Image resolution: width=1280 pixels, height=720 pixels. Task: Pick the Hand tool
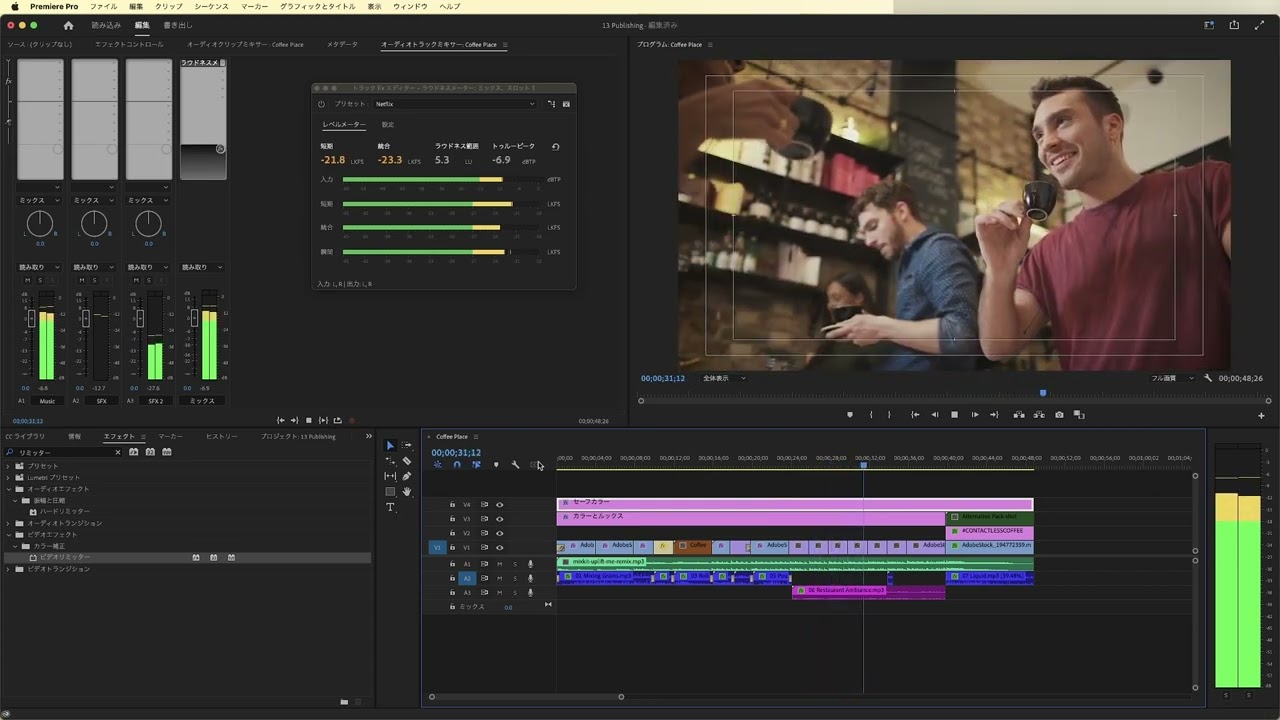point(406,492)
